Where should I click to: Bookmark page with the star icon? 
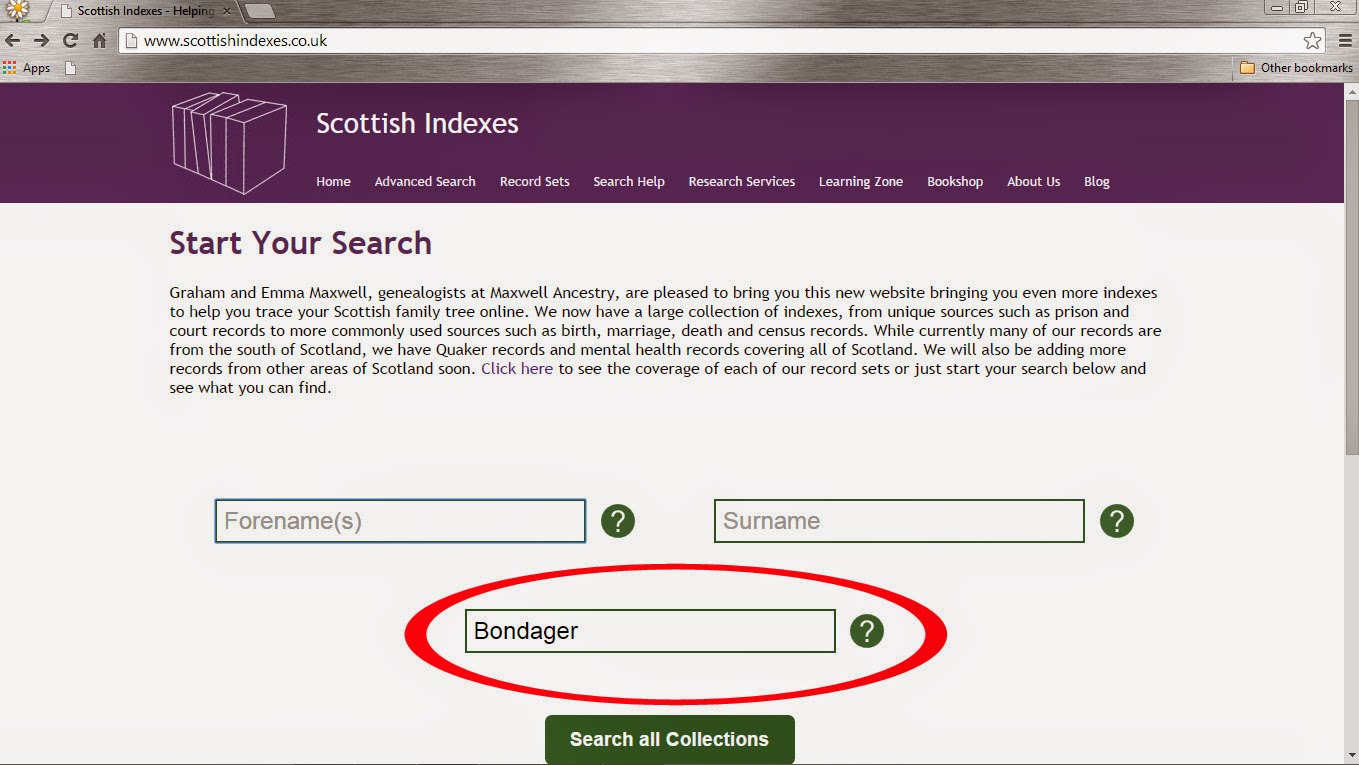[1312, 41]
